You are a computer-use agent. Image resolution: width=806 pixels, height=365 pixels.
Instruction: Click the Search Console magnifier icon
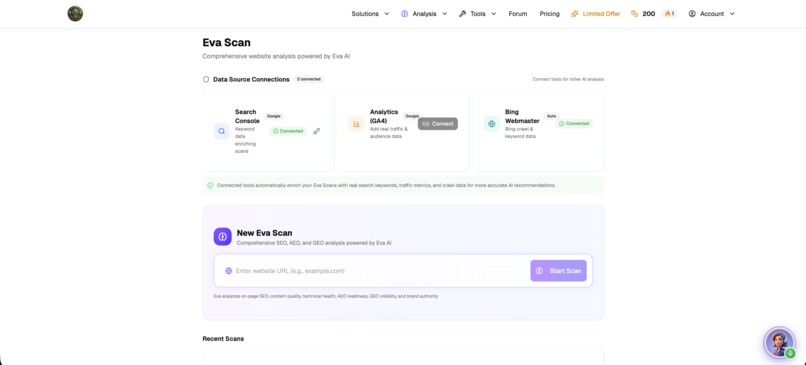pyautogui.click(x=222, y=131)
